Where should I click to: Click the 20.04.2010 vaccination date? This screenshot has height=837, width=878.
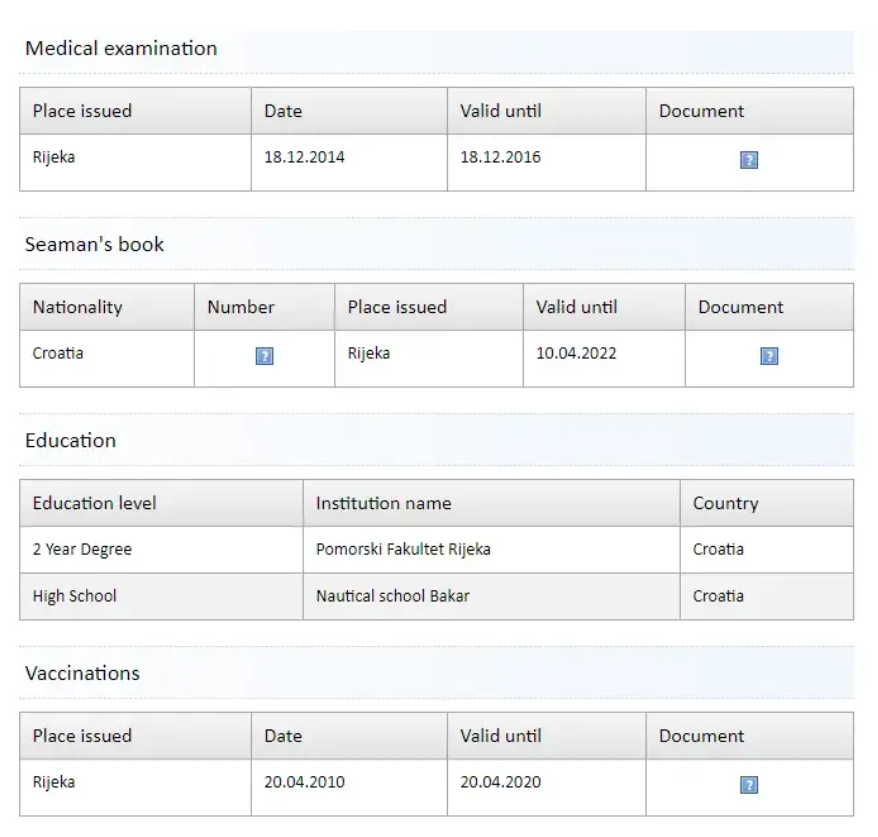[304, 782]
